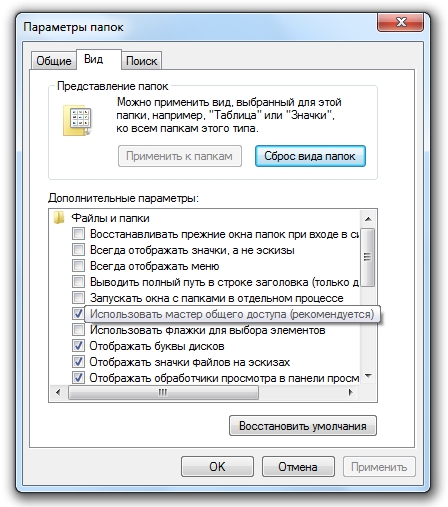Switch to the Общие tab
This screenshot has height=507, width=448.
[x=53, y=61]
